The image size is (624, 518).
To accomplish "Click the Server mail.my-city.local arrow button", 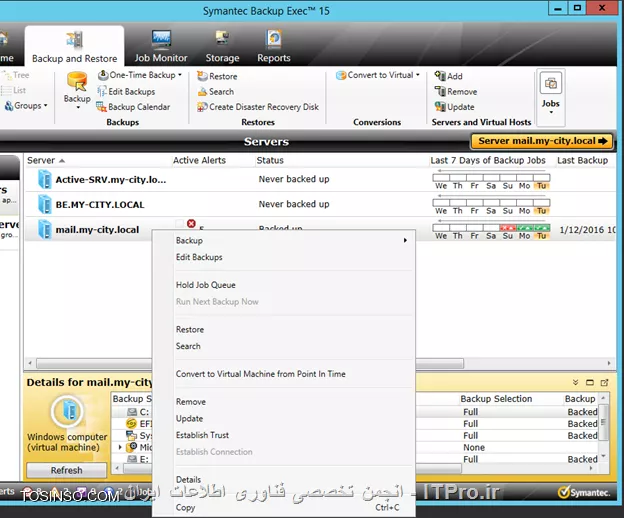I will [542, 141].
